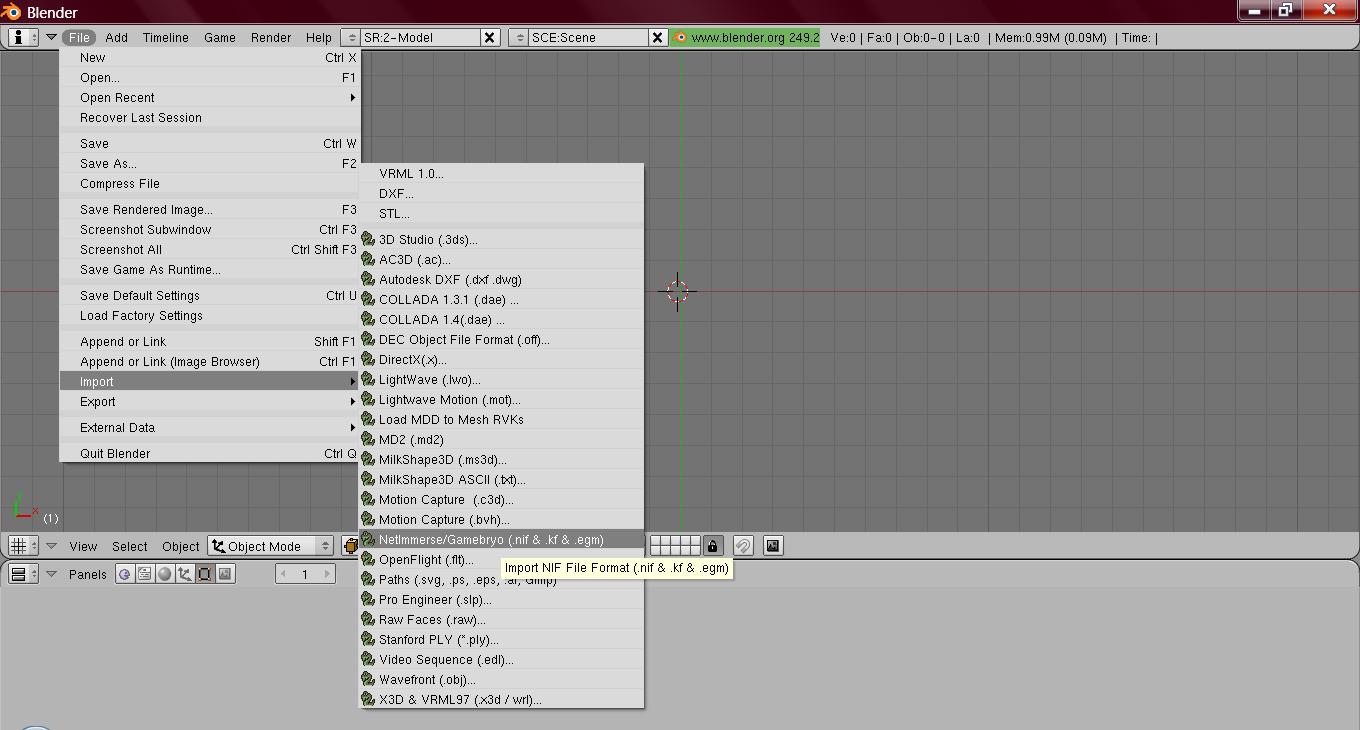Image resolution: width=1360 pixels, height=730 pixels.
Task: Toggle the layer lock padlock button
Action: tap(712, 546)
